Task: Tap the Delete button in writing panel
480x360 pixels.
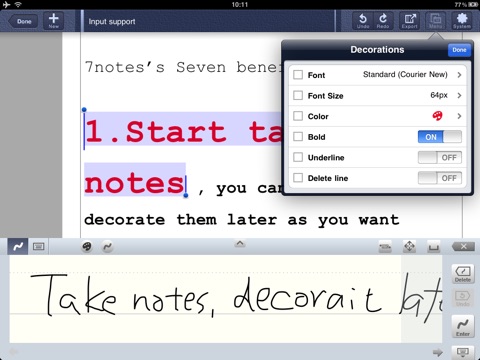Action: tap(463, 274)
